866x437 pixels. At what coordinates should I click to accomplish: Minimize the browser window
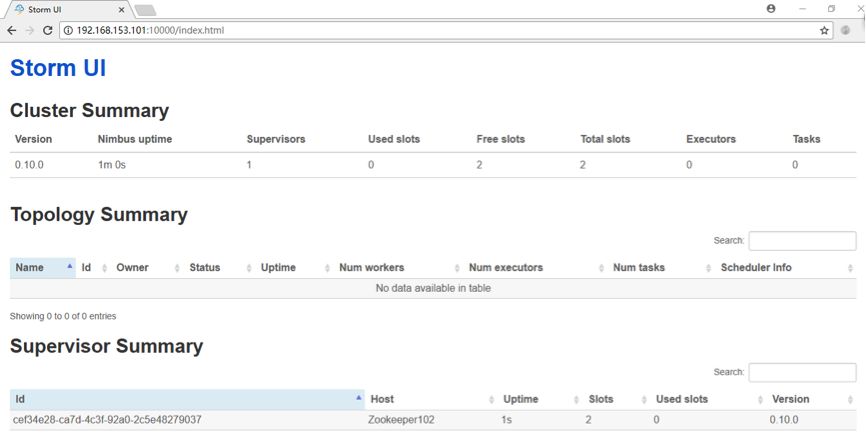coord(802,8)
